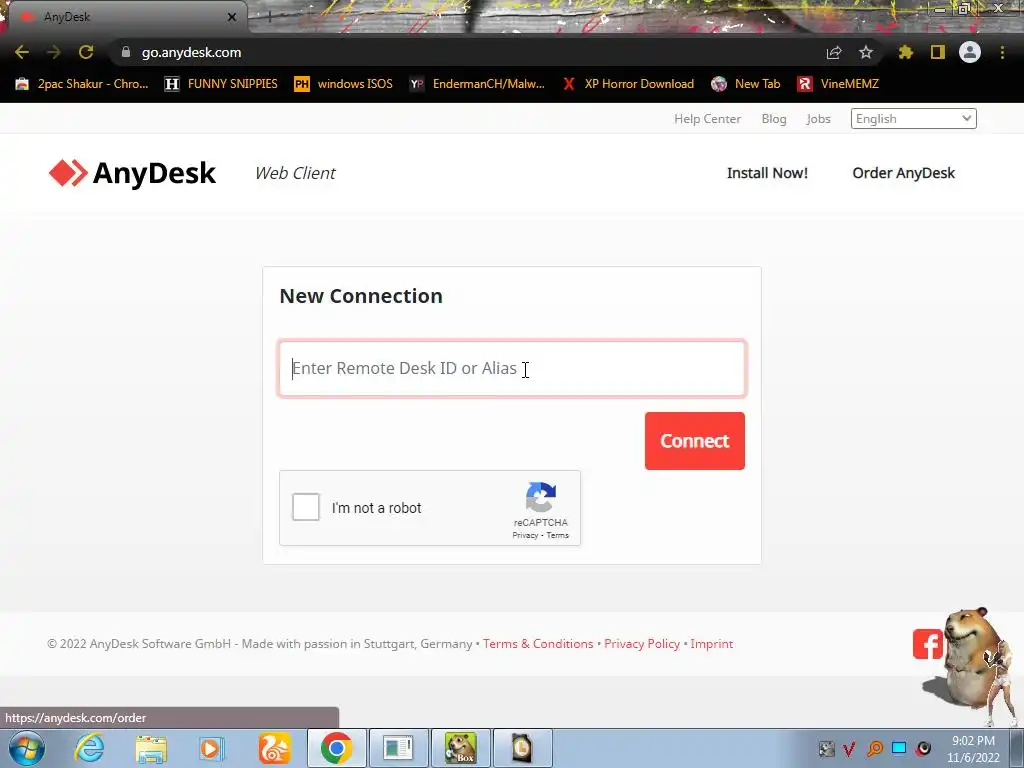Check the I'm not a robot checkbox
The height and width of the screenshot is (768, 1024).
(306, 507)
